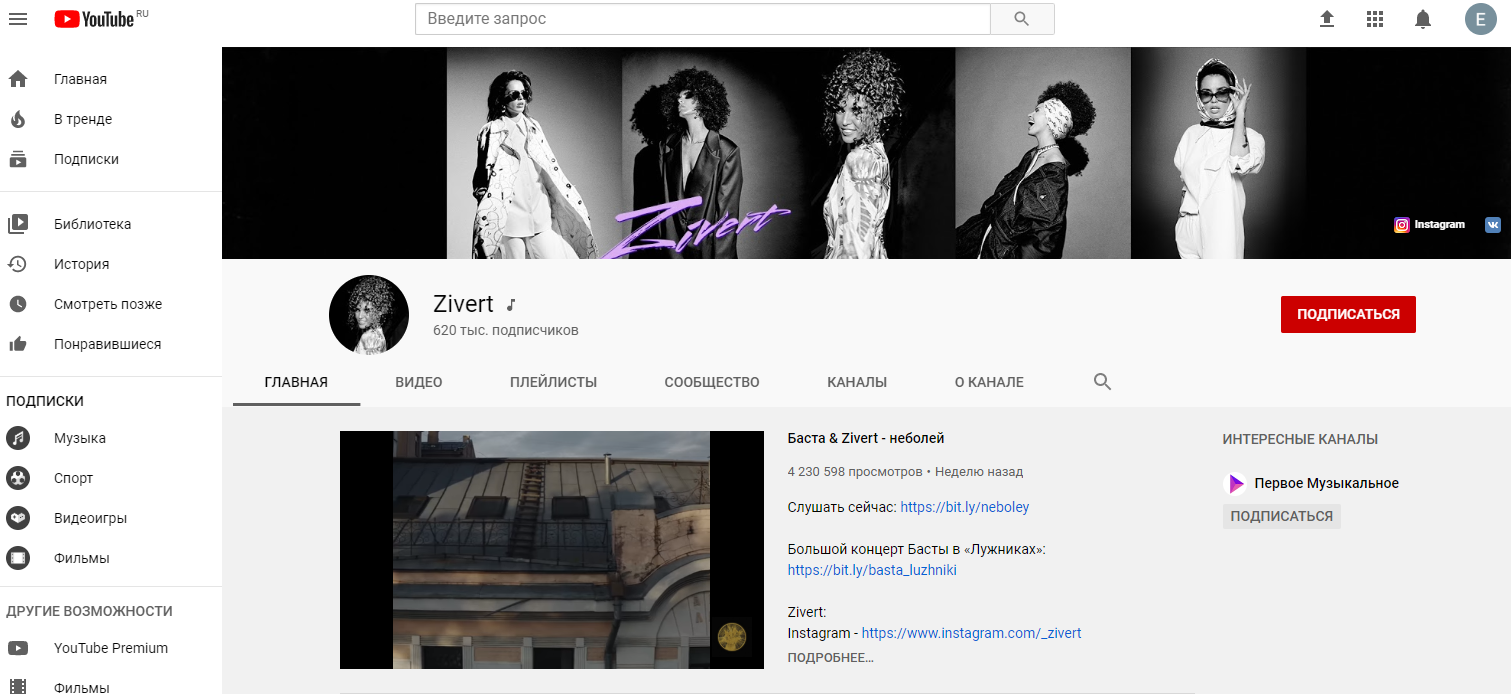
Task: Click the 620 тыс. подписчиков text
Action: click(506, 330)
